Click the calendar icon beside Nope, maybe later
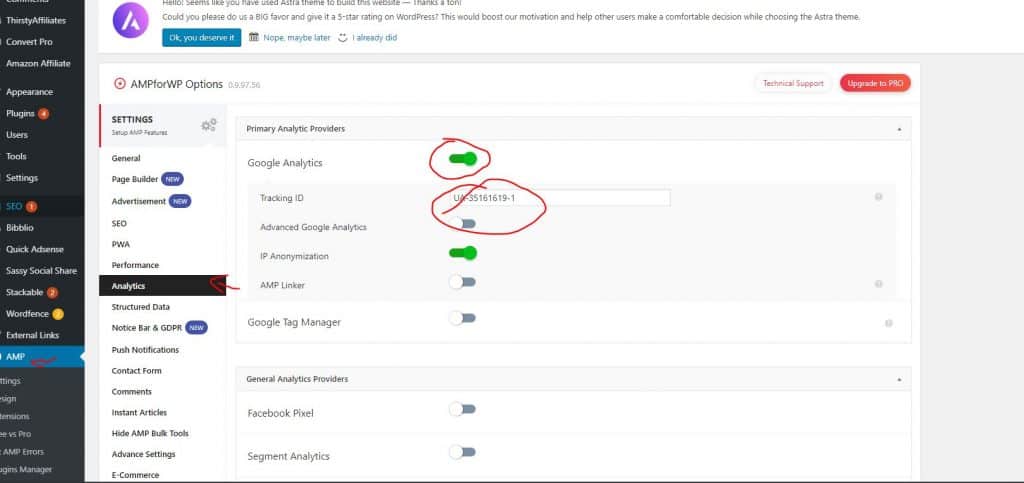 tap(253, 37)
